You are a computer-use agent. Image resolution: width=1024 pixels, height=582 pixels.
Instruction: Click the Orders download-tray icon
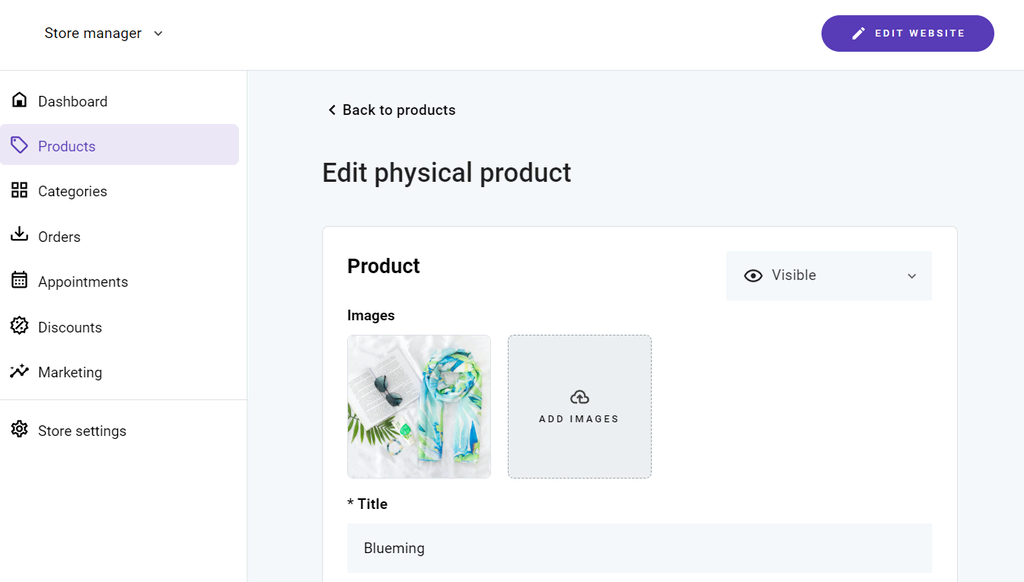19,235
